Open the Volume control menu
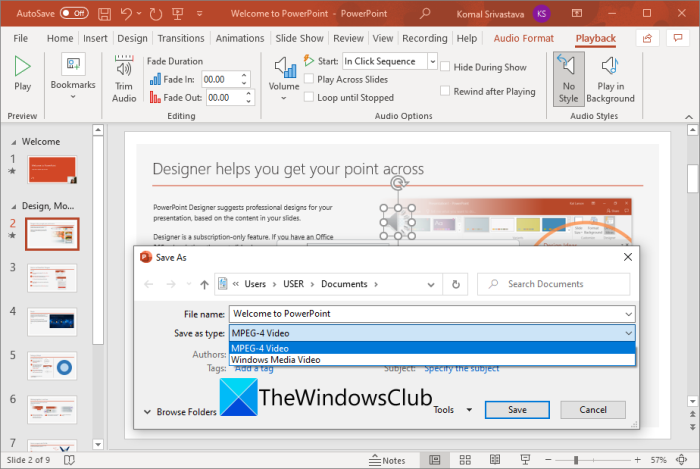 pos(284,79)
